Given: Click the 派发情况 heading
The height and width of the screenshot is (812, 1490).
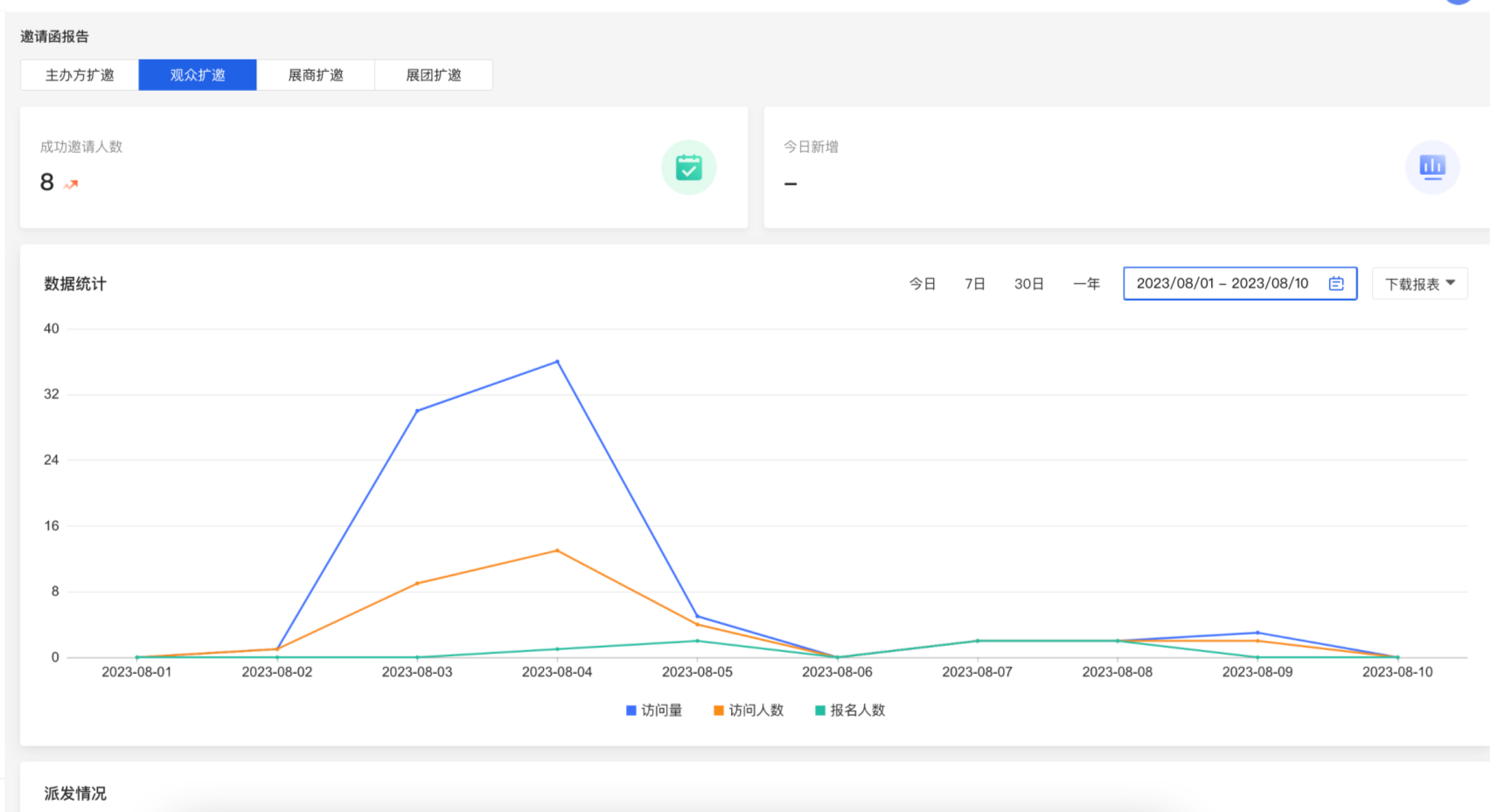Looking at the screenshot, I should click(75, 794).
